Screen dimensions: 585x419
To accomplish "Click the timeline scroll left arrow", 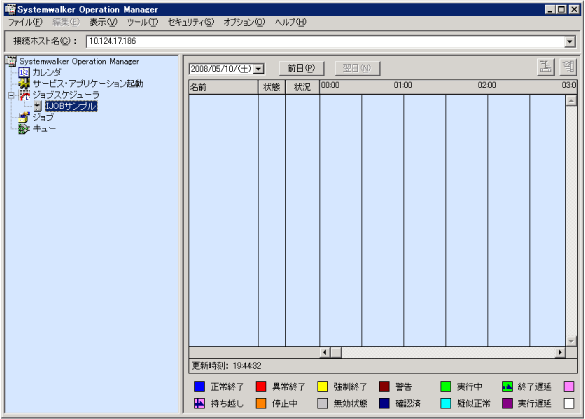I will pyautogui.click(x=325, y=352).
